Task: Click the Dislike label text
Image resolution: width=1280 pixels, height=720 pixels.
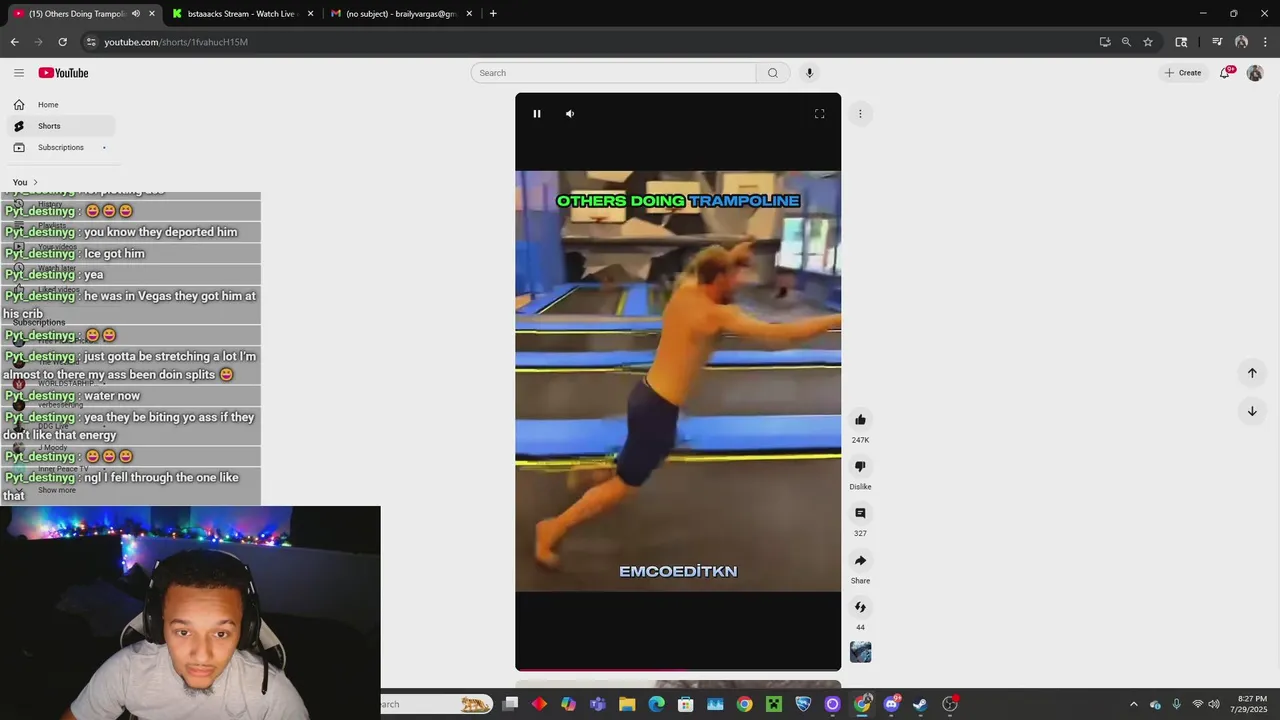Action: 860,487
